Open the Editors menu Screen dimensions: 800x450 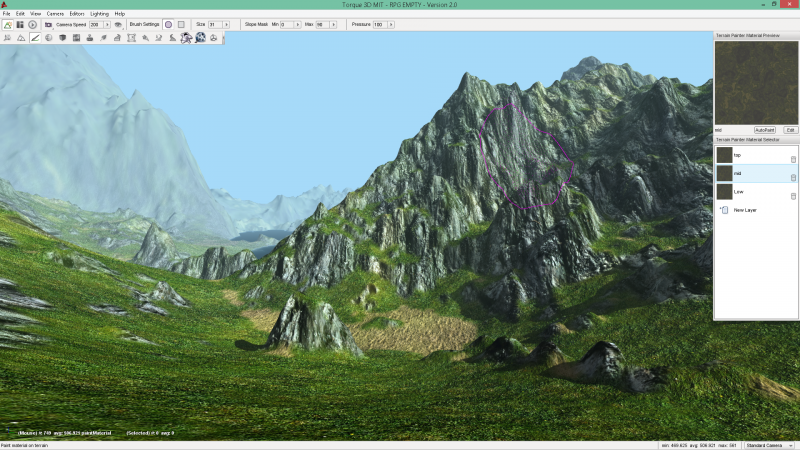pos(77,14)
